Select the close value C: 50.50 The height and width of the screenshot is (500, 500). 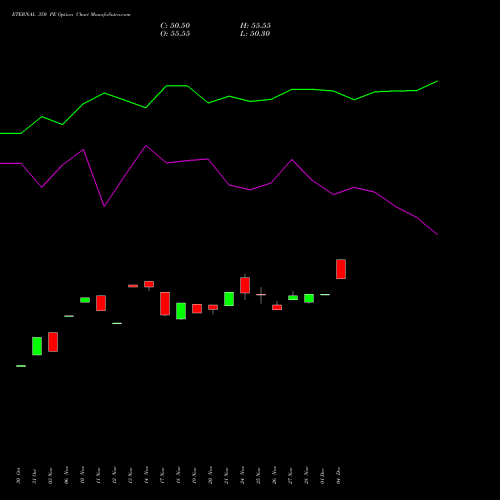[x=175, y=26]
